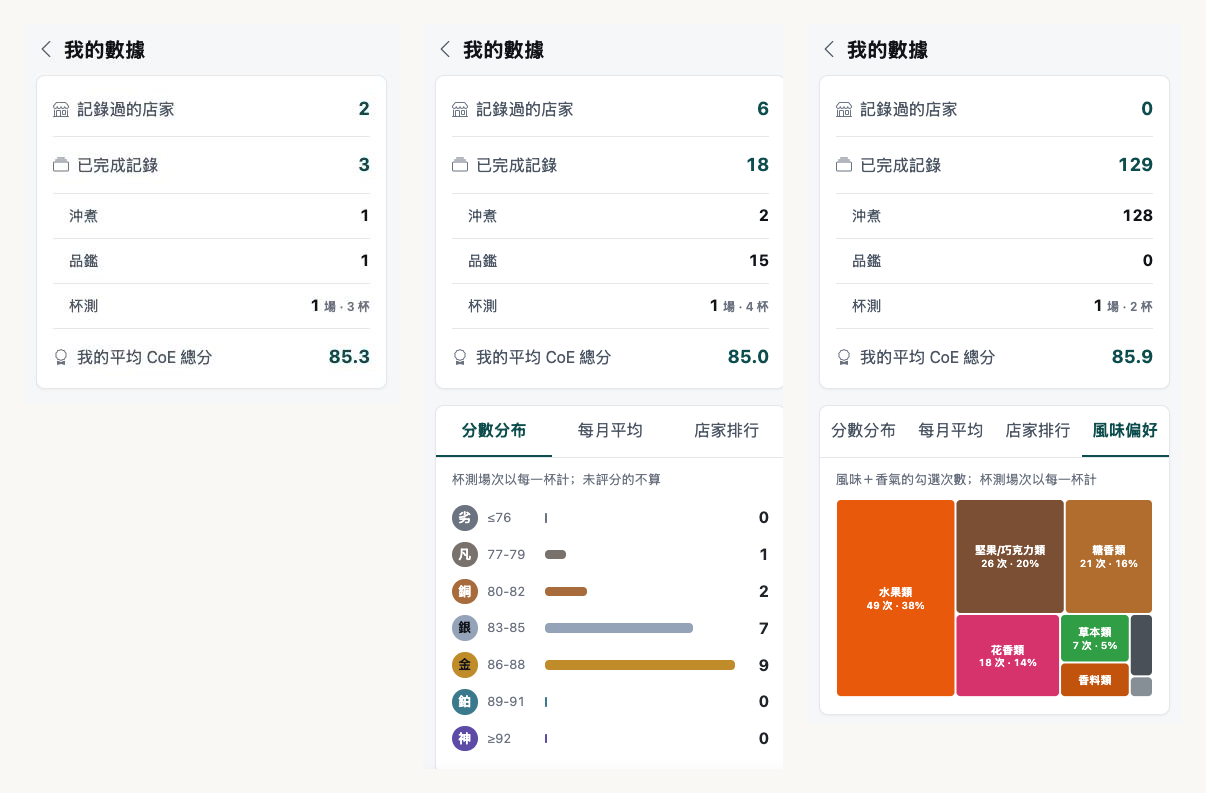Viewport: 1206px width, 793px height.
Task: Open 店家排行 tab in the 129-records panel
Action: (1038, 431)
